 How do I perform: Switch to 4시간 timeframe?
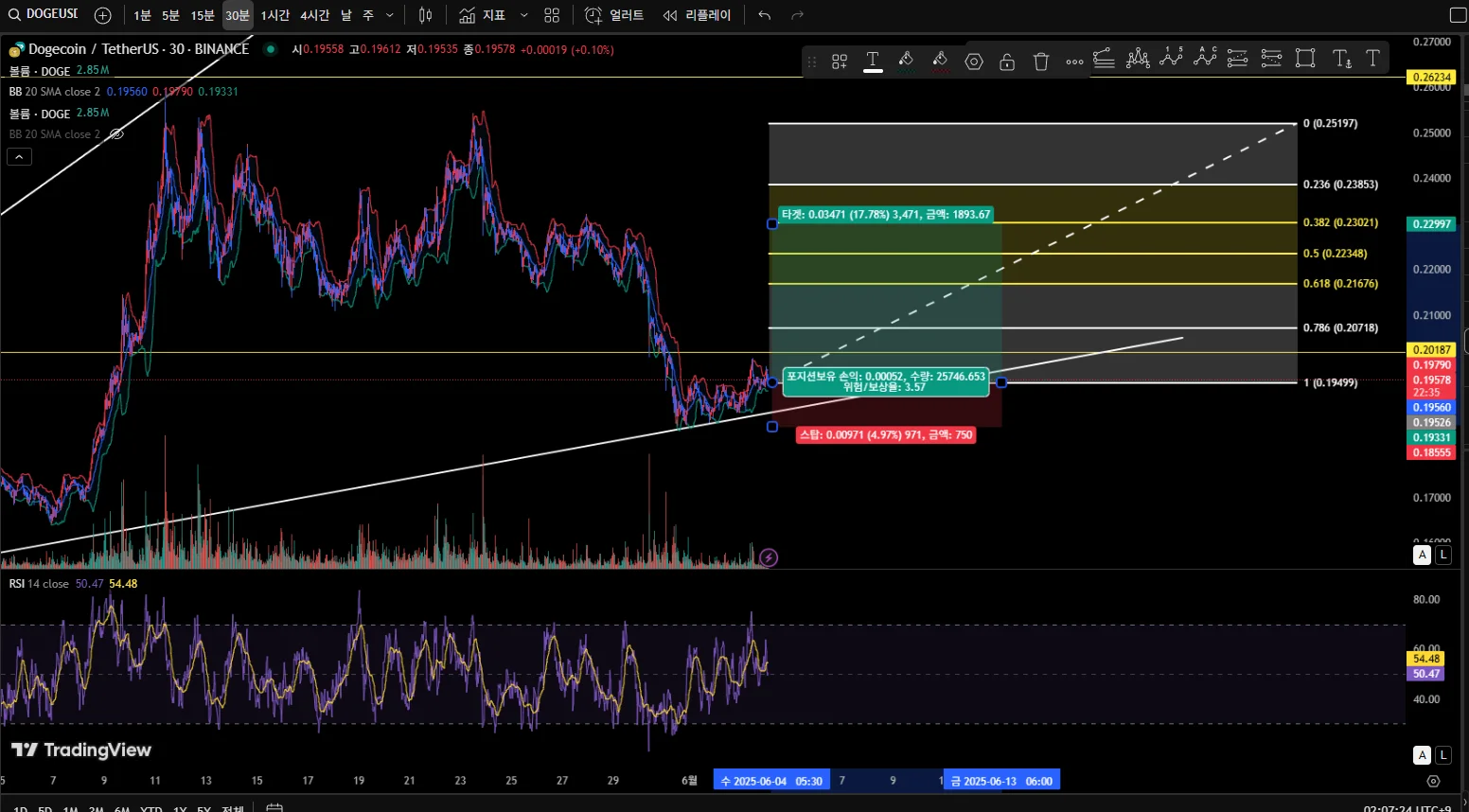click(x=314, y=15)
